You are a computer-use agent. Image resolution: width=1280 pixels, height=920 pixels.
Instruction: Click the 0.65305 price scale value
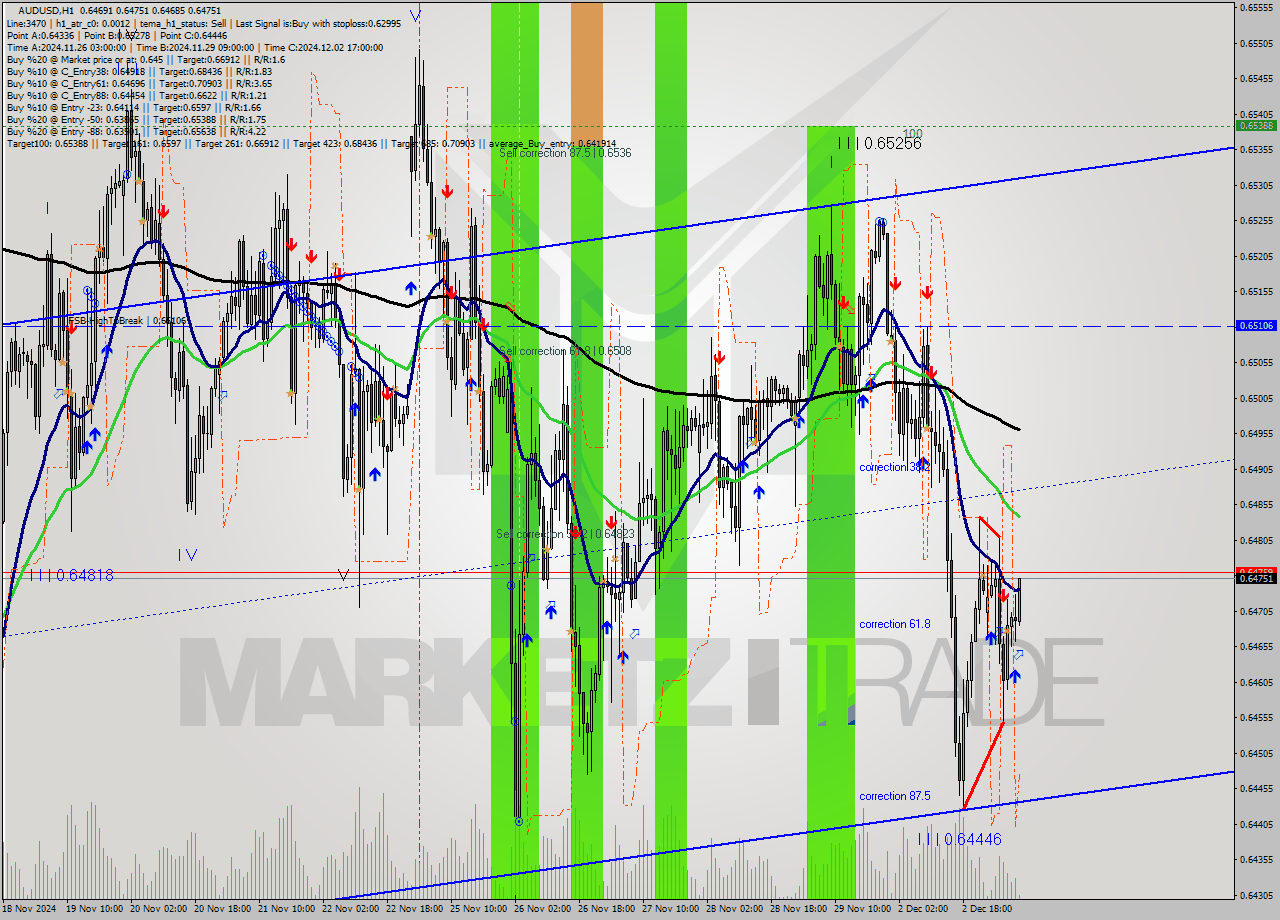tap(1255, 185)
